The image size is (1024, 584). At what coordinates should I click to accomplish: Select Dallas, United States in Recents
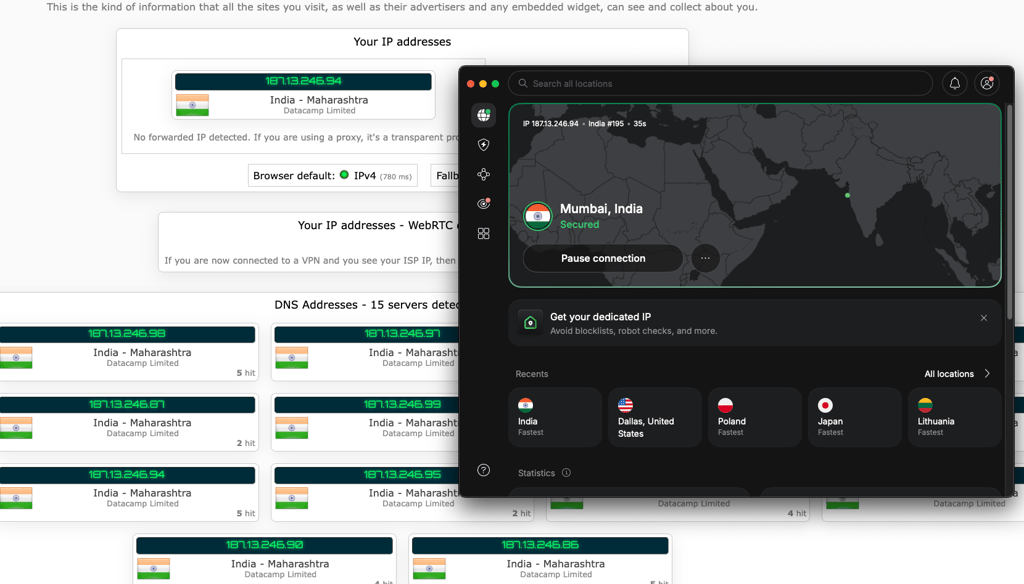(655, 417)
